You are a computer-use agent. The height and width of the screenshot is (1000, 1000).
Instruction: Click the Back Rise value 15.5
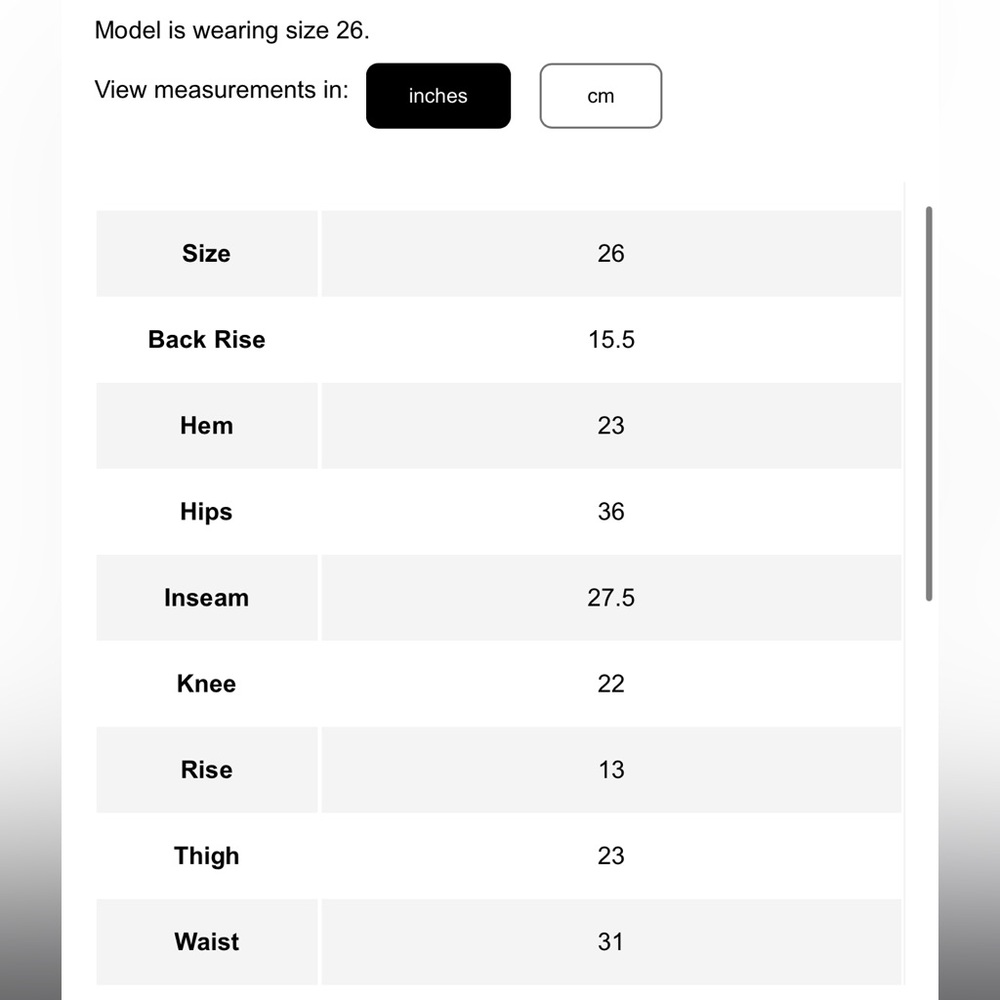(x=611, y=339)
